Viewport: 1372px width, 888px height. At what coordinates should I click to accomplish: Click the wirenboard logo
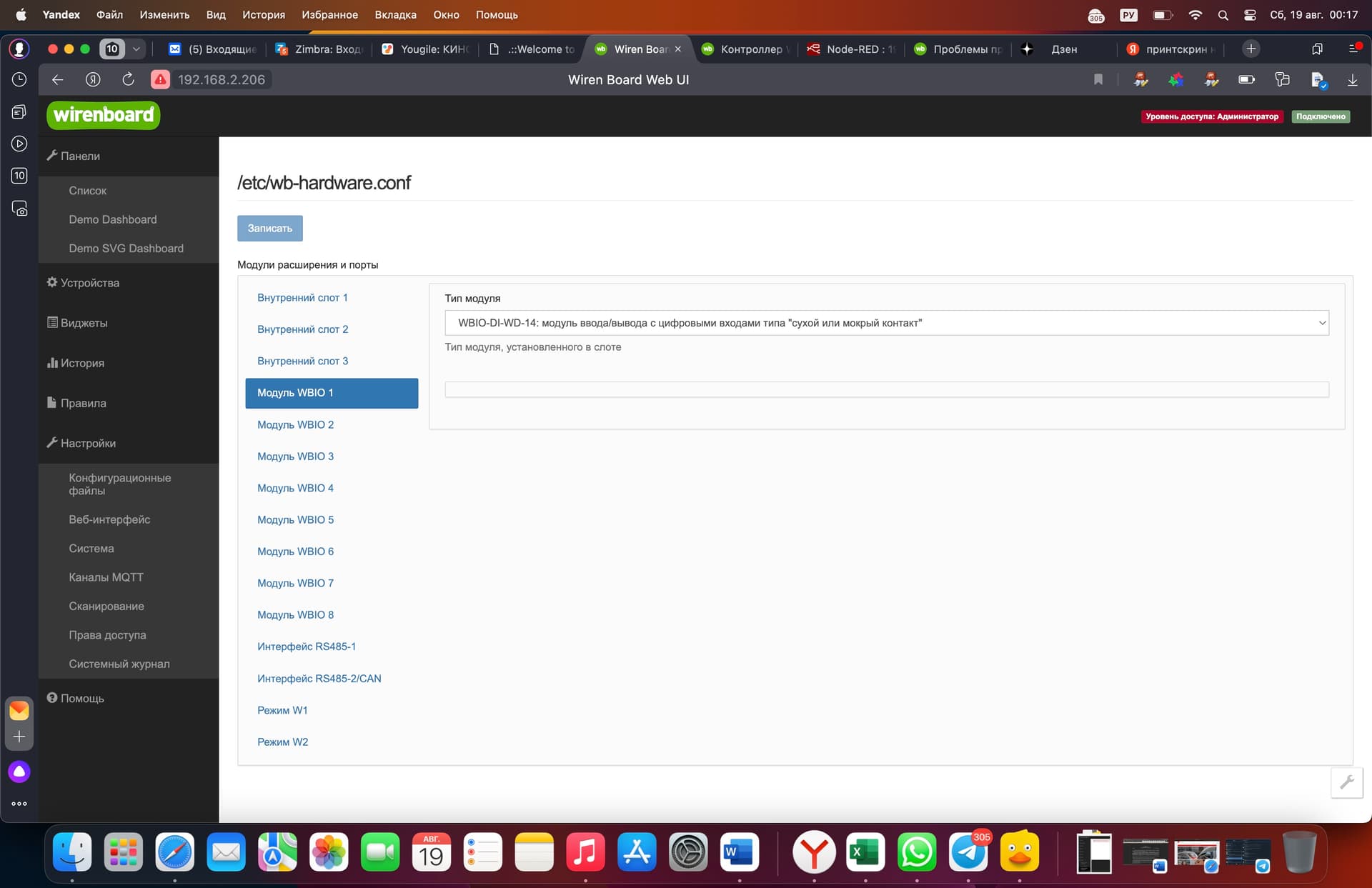click(x=104, y=115)
